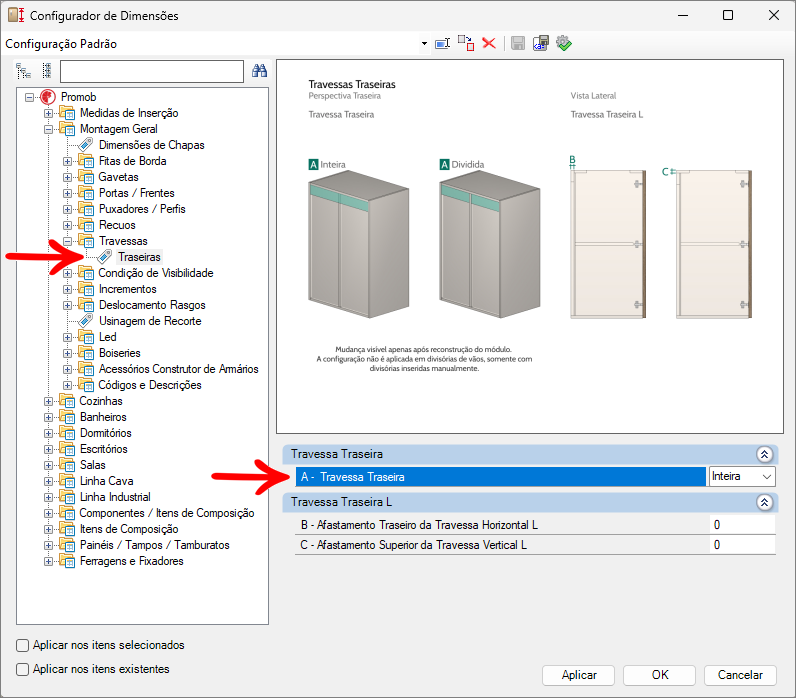The width and height of the screenshot is (796, 698).
Task: Open the Configuração Padrão dropdown arrow
Action: coord(424,44)
